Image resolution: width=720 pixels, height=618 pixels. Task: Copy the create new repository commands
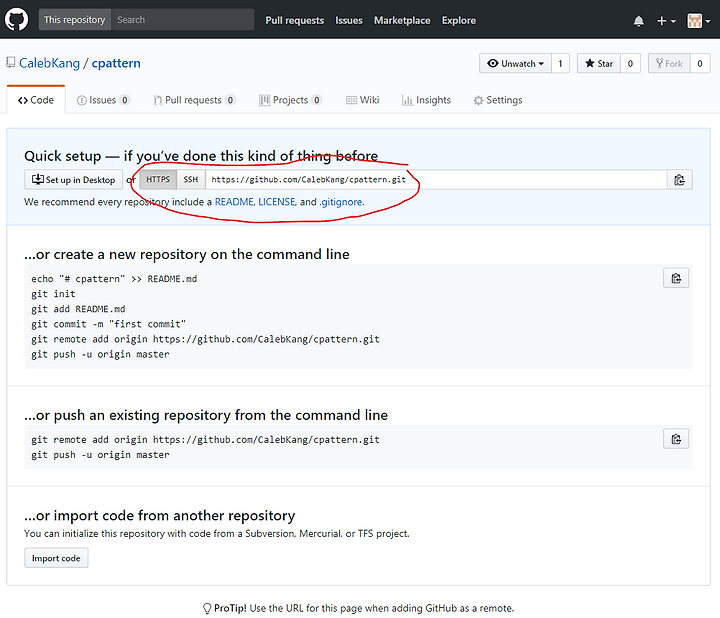click(x=676, y=278)
